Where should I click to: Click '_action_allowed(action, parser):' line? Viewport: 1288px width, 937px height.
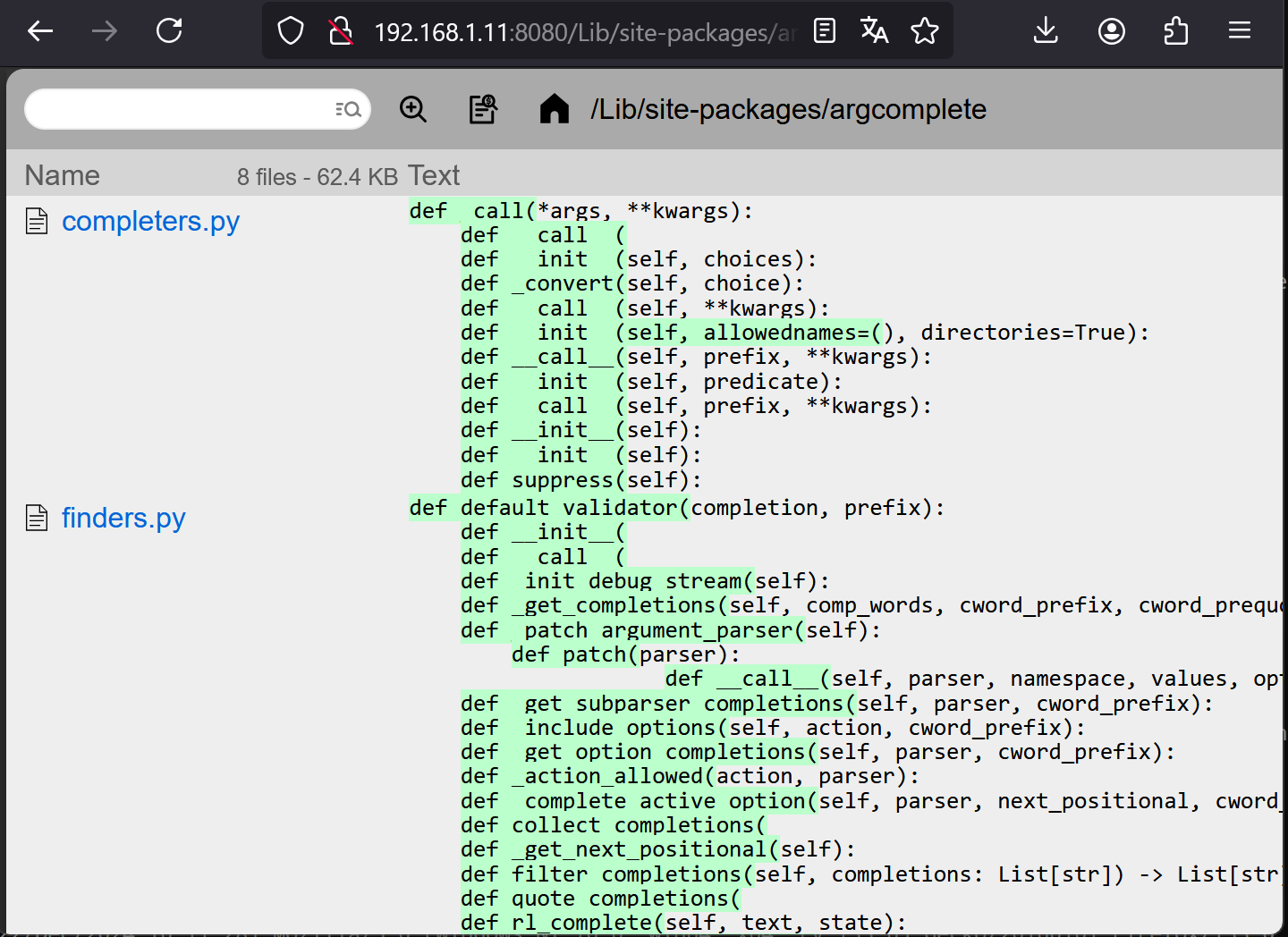click(x=690, y=776)
